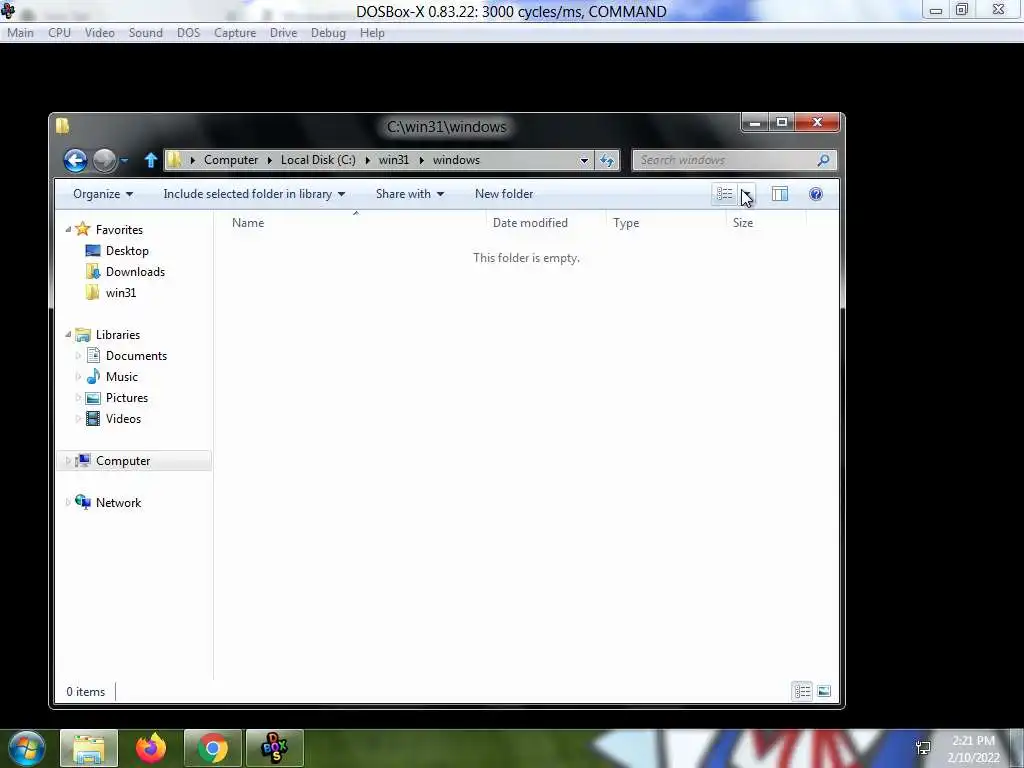1024x768 pixels.
Task: Toggle the preview pane
Action: pos(780,194)
